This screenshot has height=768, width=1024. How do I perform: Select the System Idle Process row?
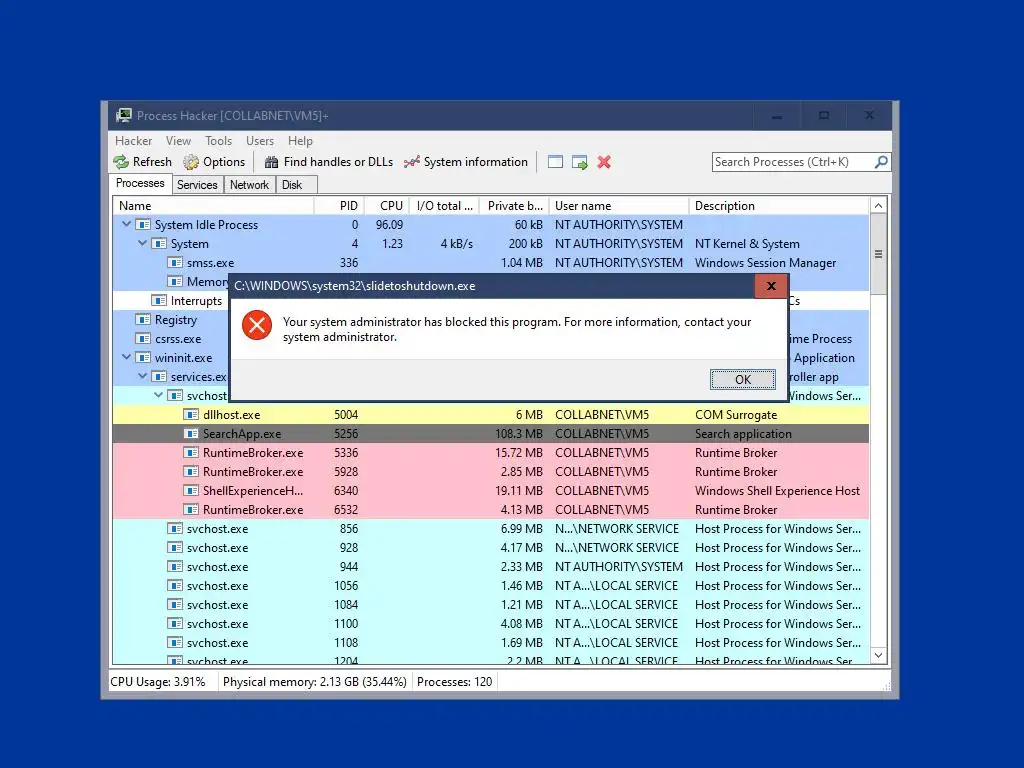point(491,225)
